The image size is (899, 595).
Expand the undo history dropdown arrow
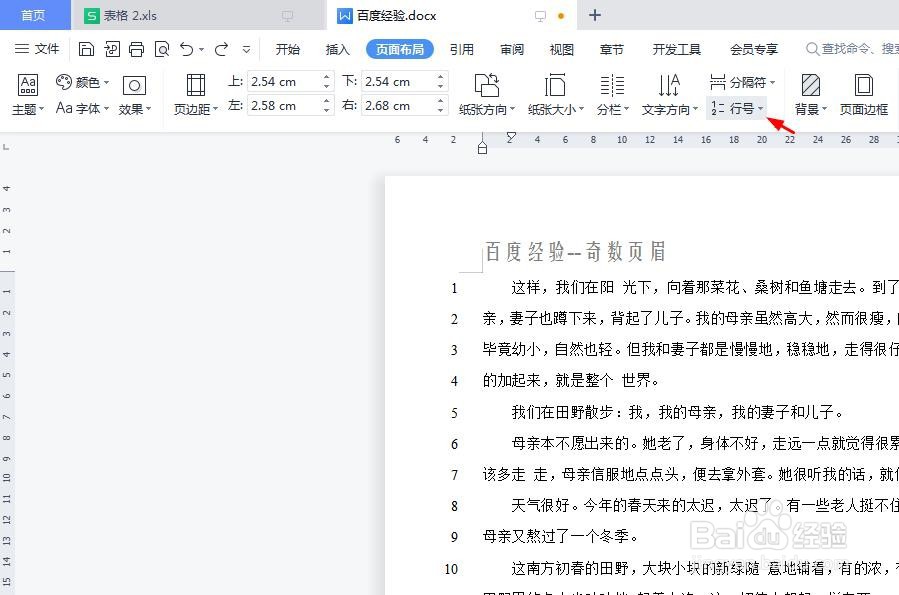coord(201,50)
